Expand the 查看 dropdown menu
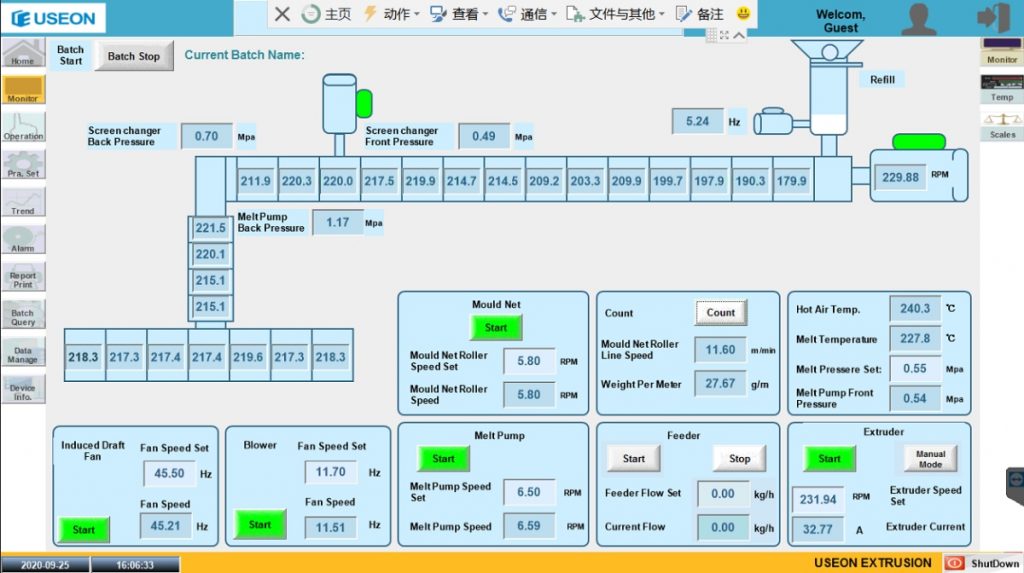The image size is (1024, 573). (459, 14)
